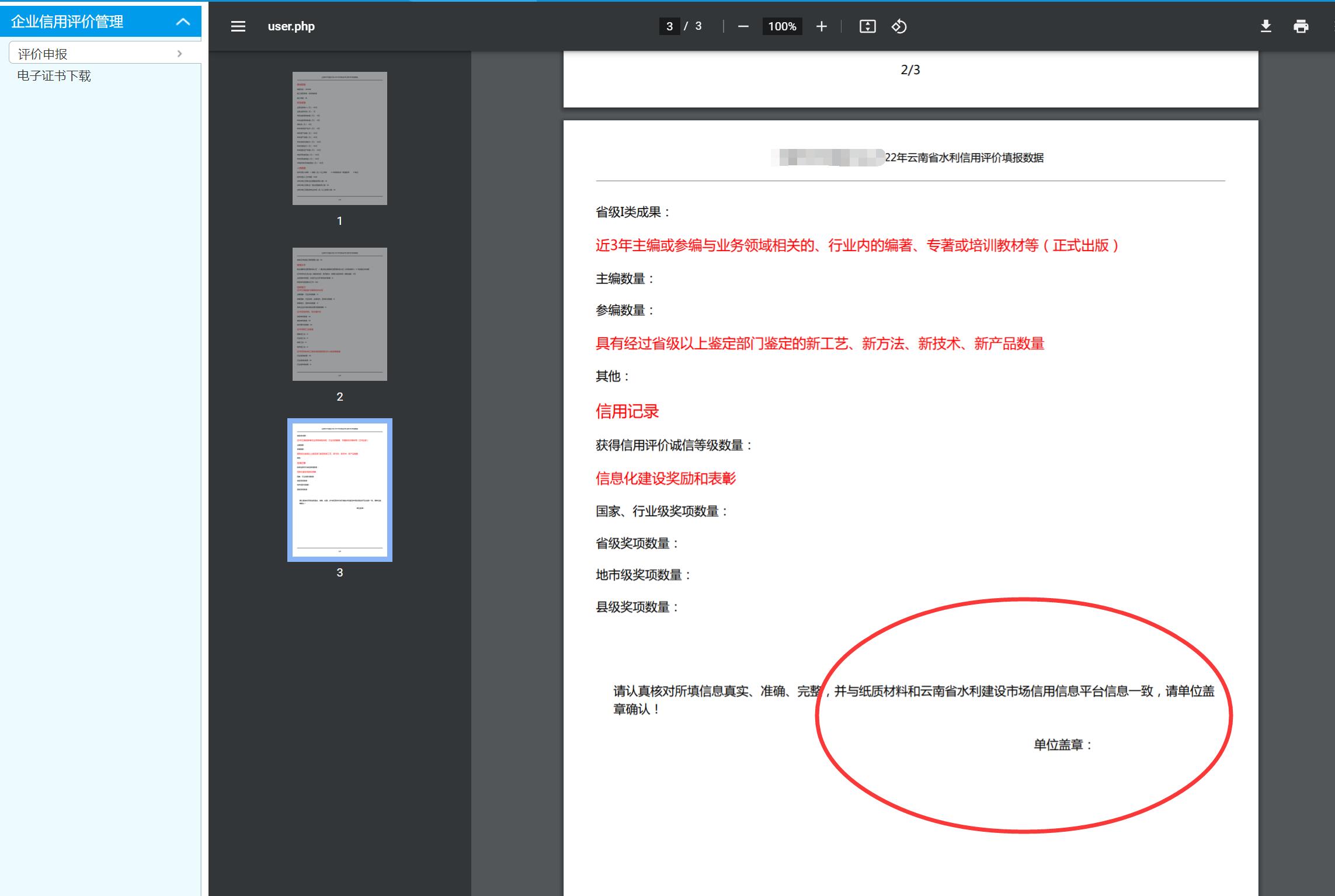Click the 信用记录 heading in document
This screenshot has height=896, width=1335.
(627, 411)
